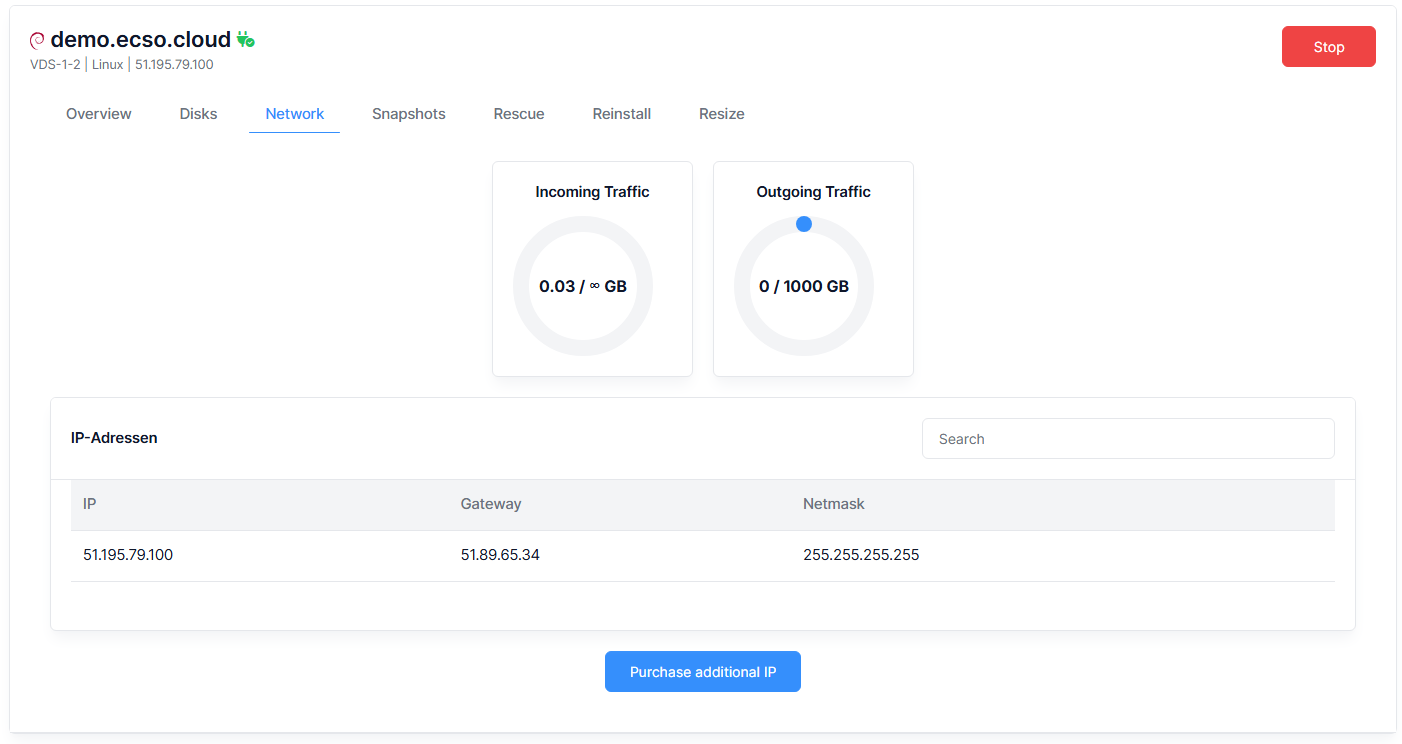Select the 51.195.79.100 table cell
This screenshot has height=744, width=1402.
[128, 555]
